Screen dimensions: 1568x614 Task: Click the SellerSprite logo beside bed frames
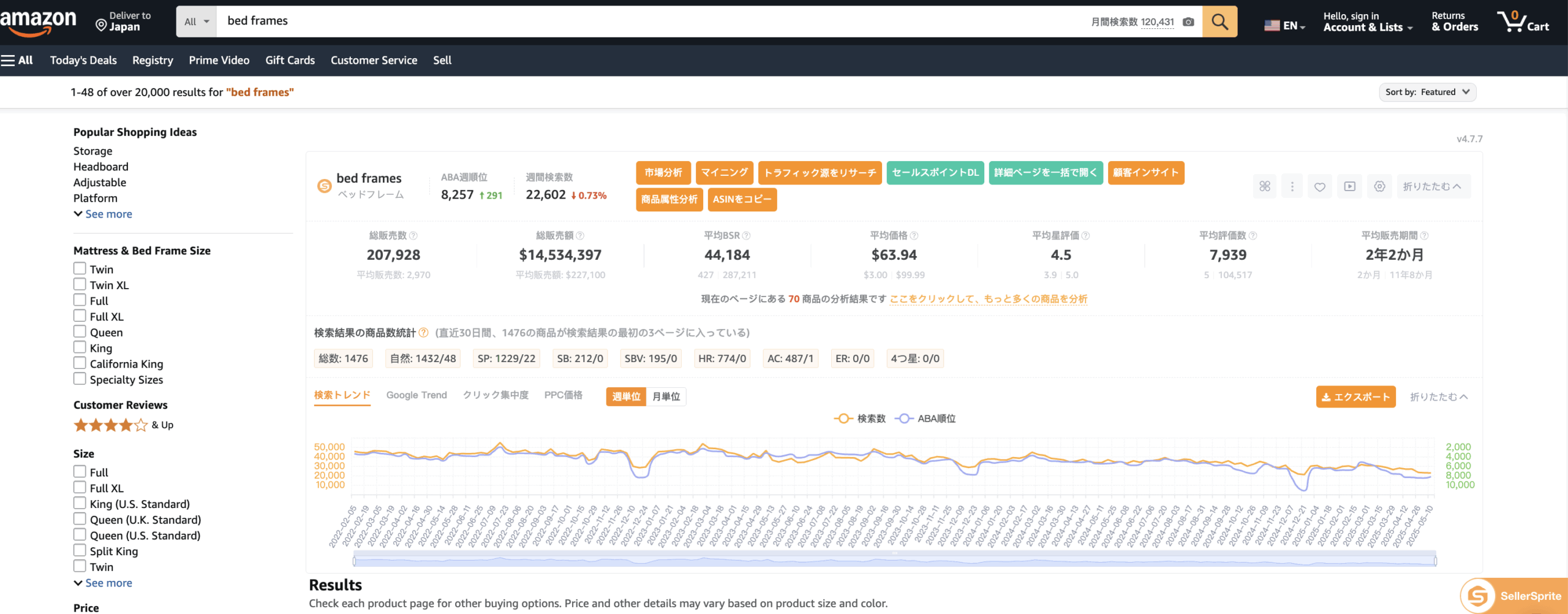(324, 186)
